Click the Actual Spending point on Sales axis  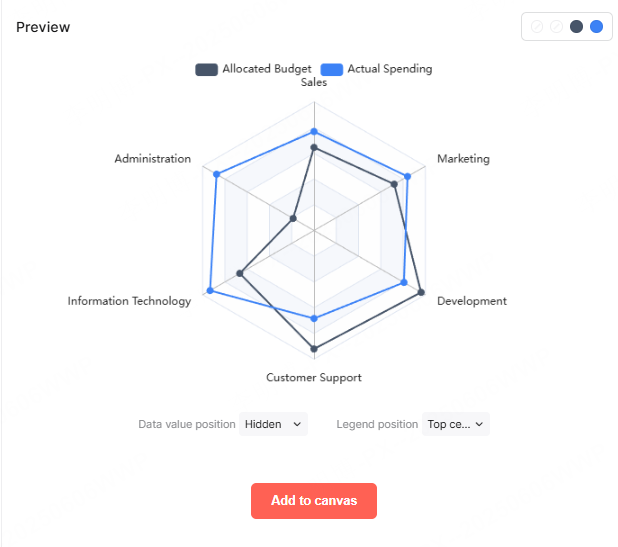[x=314, y=132]
